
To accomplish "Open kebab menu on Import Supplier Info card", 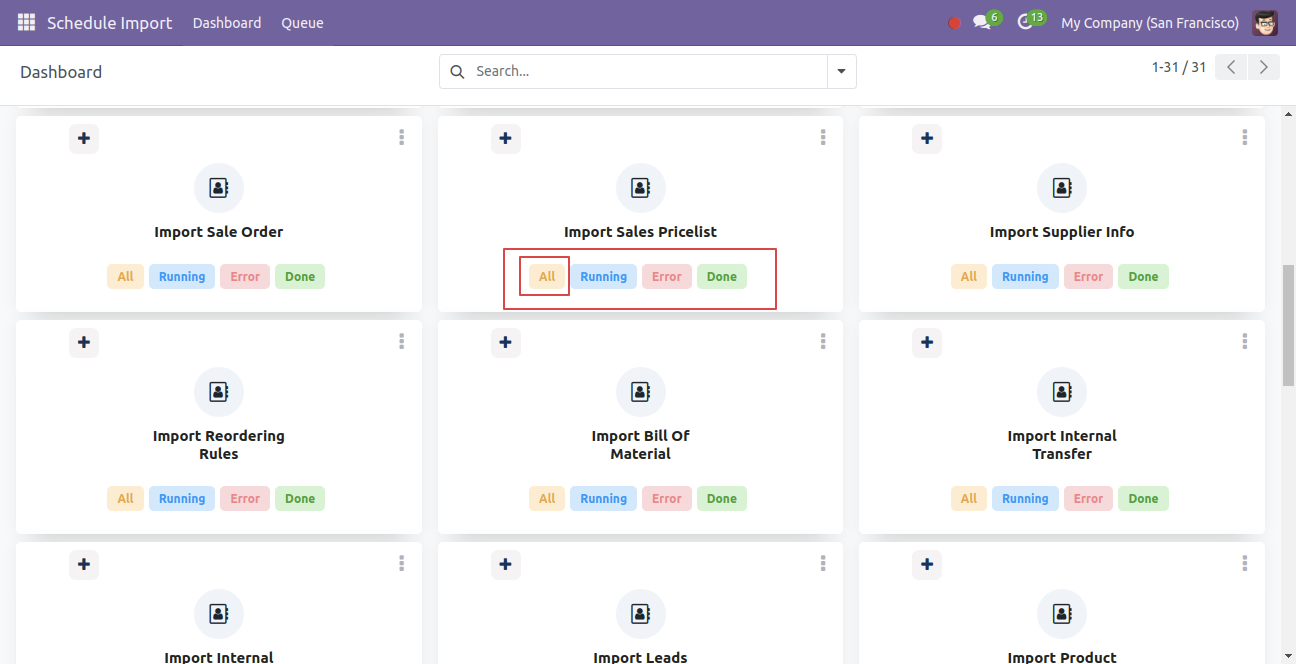I will (1245, 138).
